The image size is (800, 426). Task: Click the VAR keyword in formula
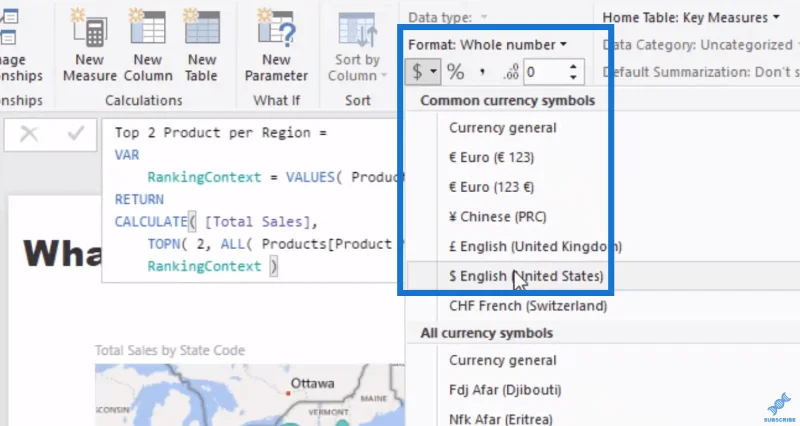coord(127,155)
